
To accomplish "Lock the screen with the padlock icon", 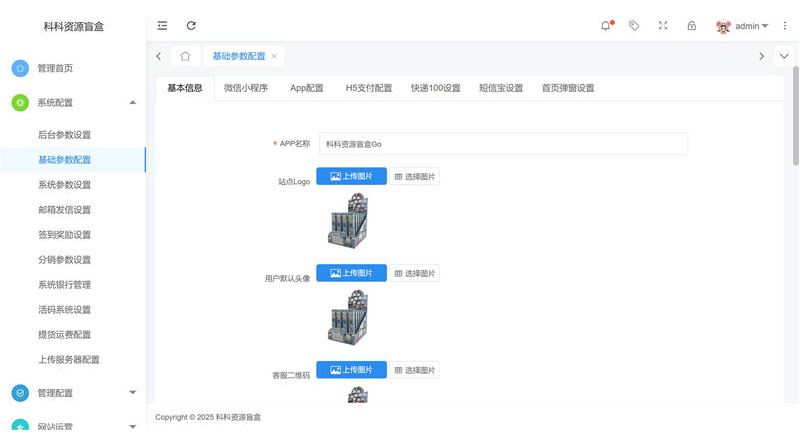I will (691, 25).
